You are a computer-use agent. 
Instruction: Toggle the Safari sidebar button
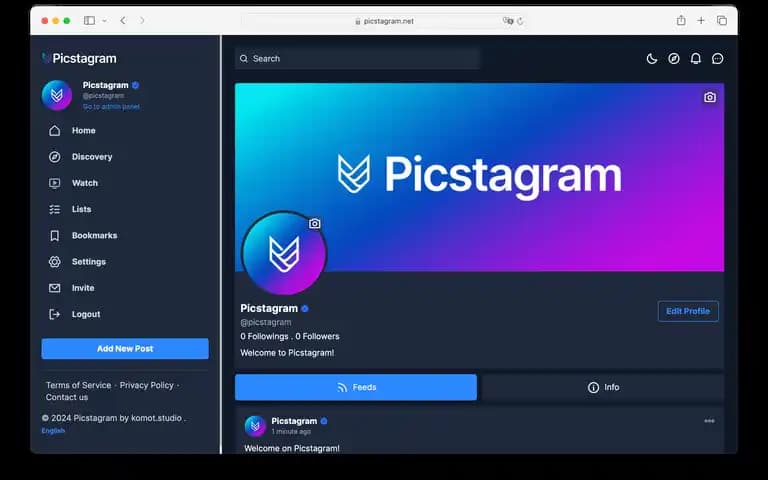point(89,21)
